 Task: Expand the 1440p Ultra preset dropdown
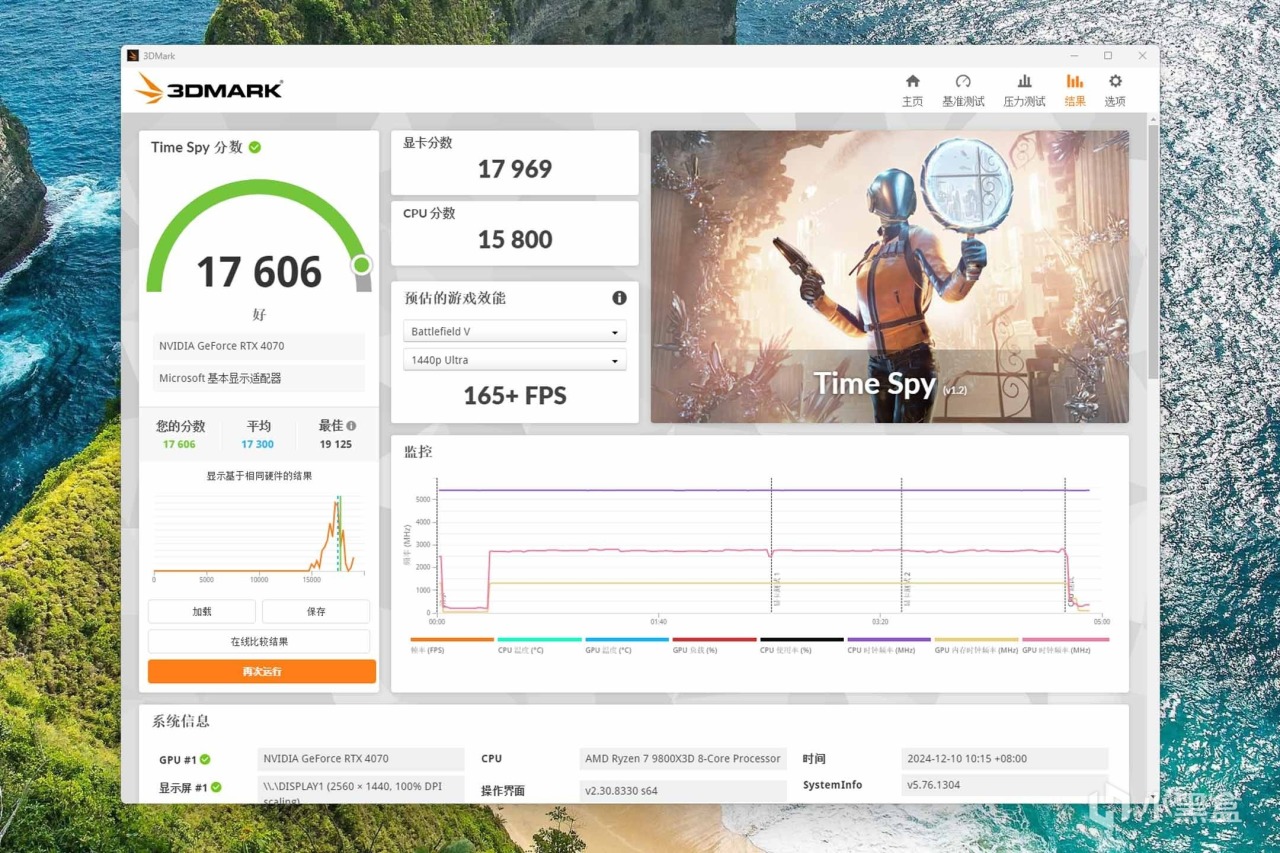[x=515, y=360]
